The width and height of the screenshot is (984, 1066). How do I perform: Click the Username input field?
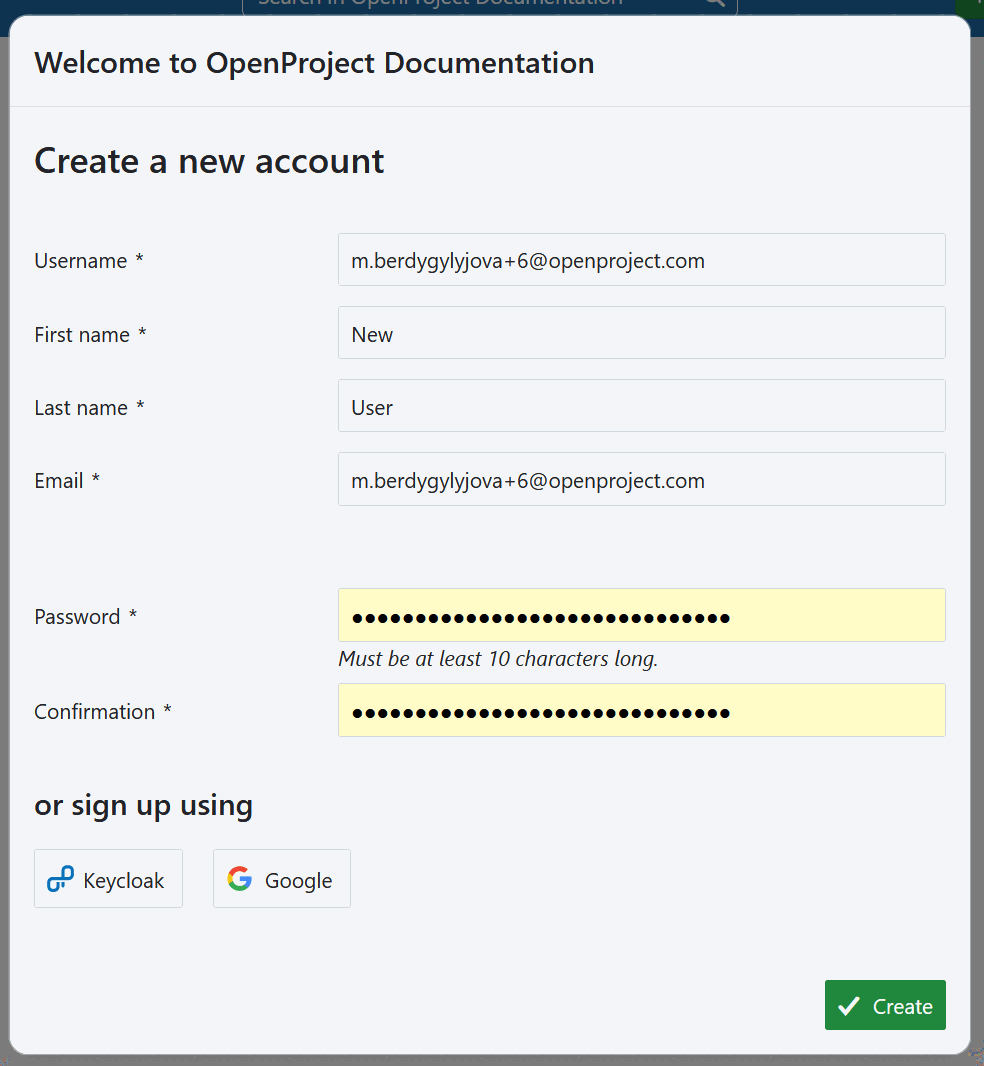click(641, 259)
